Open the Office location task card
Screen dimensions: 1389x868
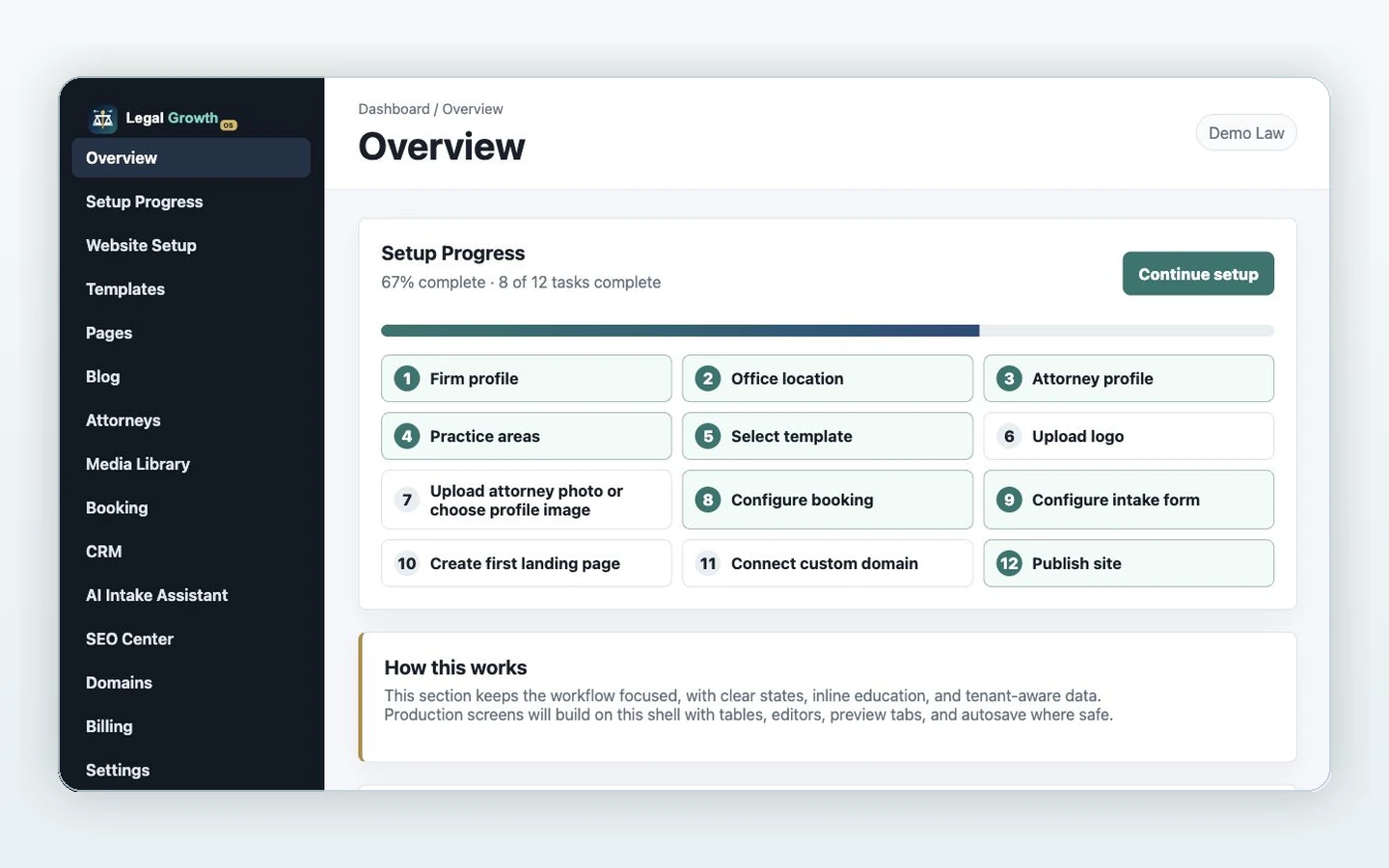tap(828, 379)
